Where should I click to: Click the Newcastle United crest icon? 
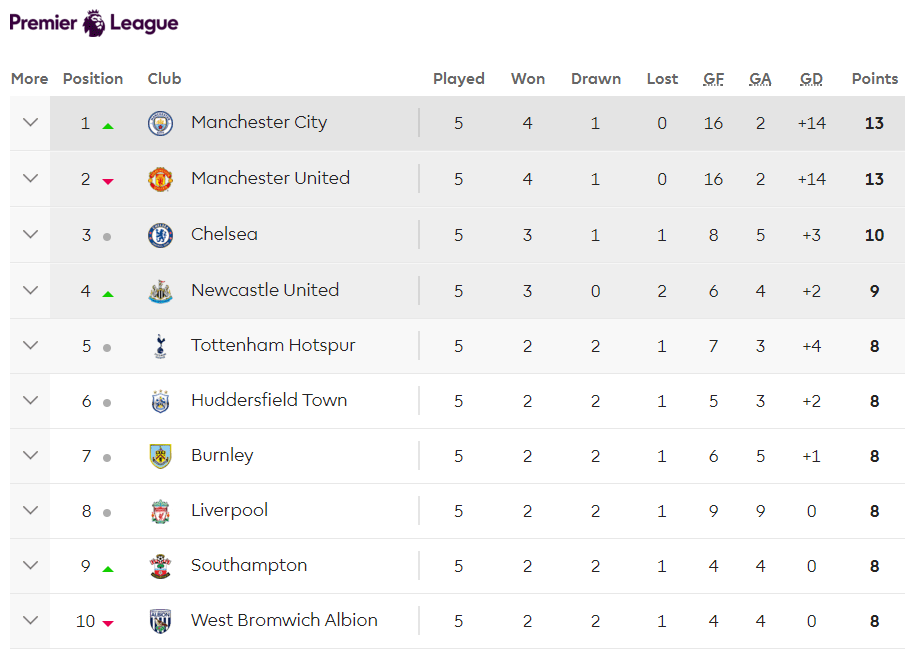[x=160, y=291]
